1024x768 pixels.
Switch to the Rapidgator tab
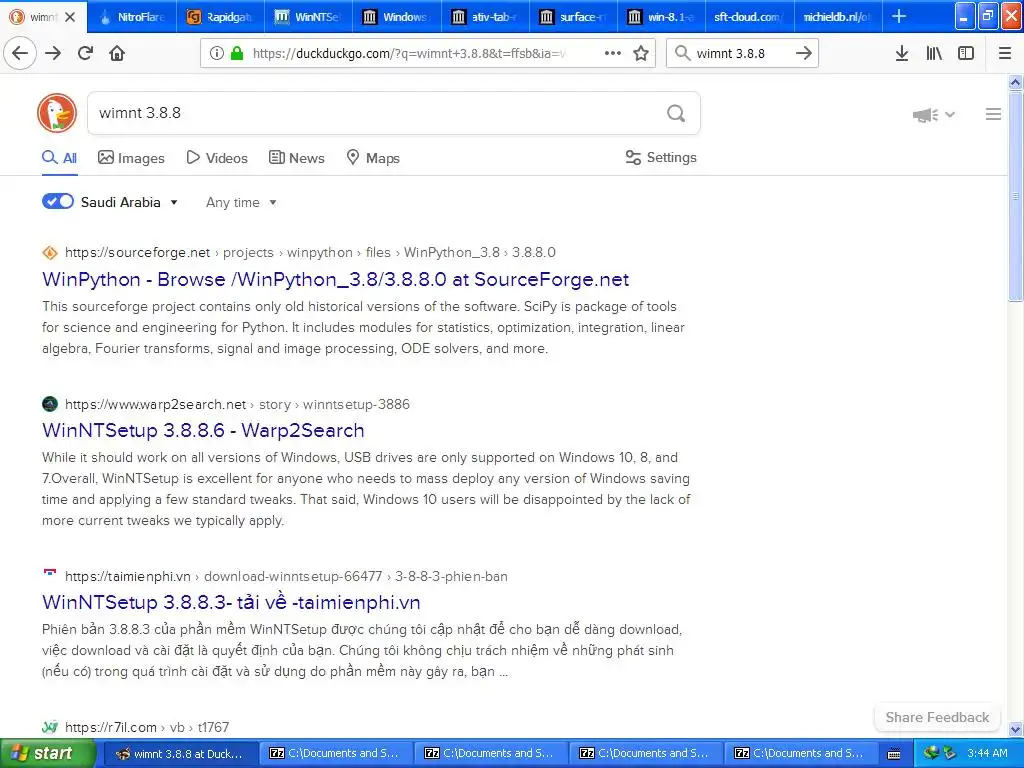220,17
